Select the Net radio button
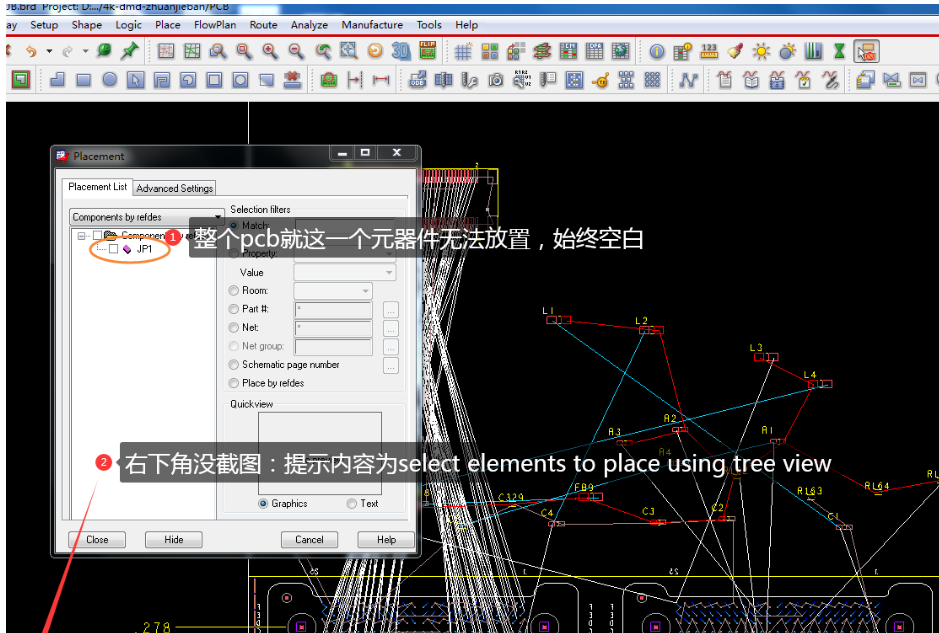This screenshot has width=939, height=633. [234, 328]
